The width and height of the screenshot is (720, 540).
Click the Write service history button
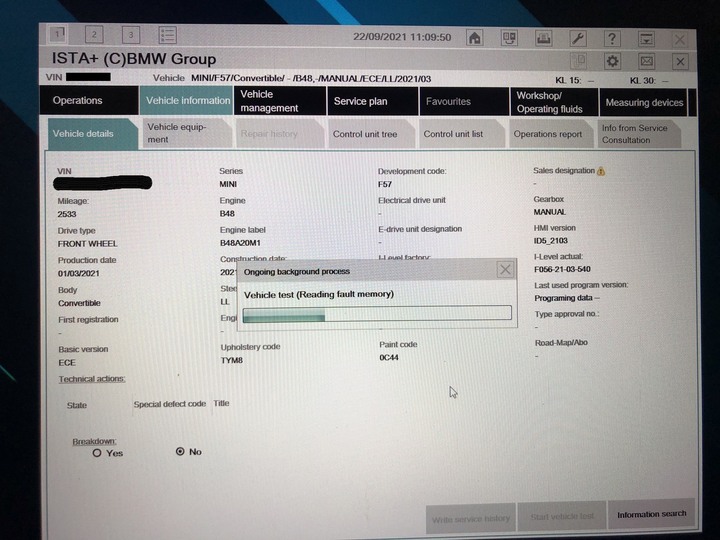(471, 519)
